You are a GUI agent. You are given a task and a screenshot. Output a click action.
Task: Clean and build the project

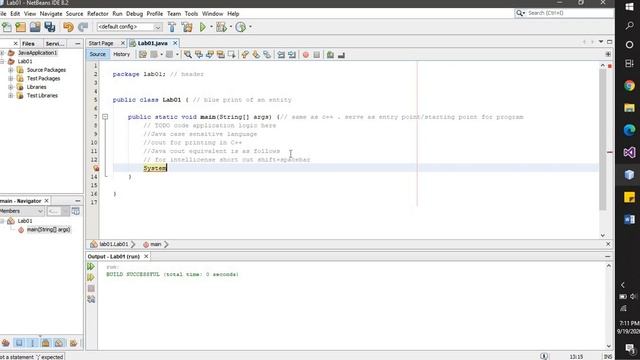coord(187,27)
